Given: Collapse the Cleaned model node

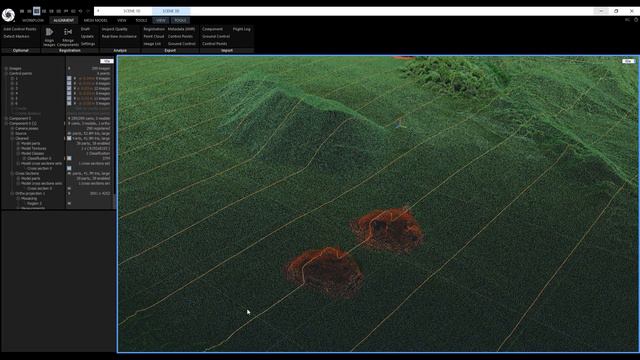Looking at the screenshot, I should [x=12, y=138].
